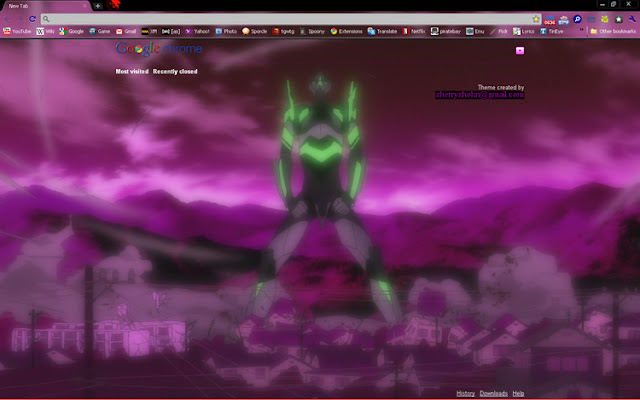Open the Translate bookmark

click(382, 31)
